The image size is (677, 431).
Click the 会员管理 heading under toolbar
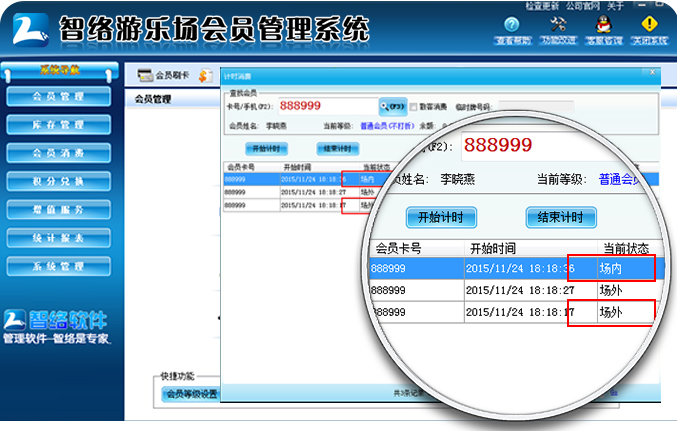(x=152, y=99)
